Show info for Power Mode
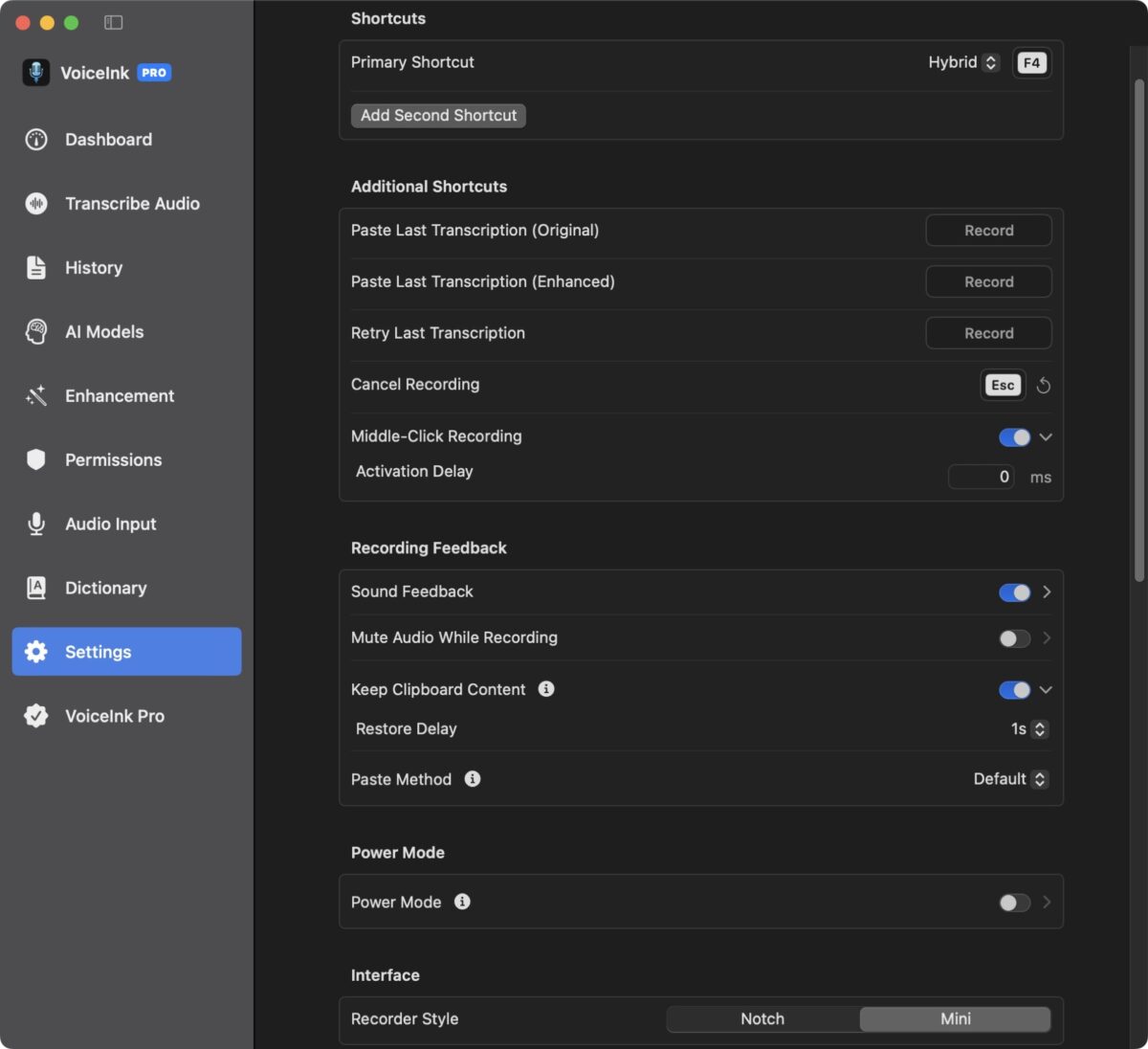 pos(462,902)
